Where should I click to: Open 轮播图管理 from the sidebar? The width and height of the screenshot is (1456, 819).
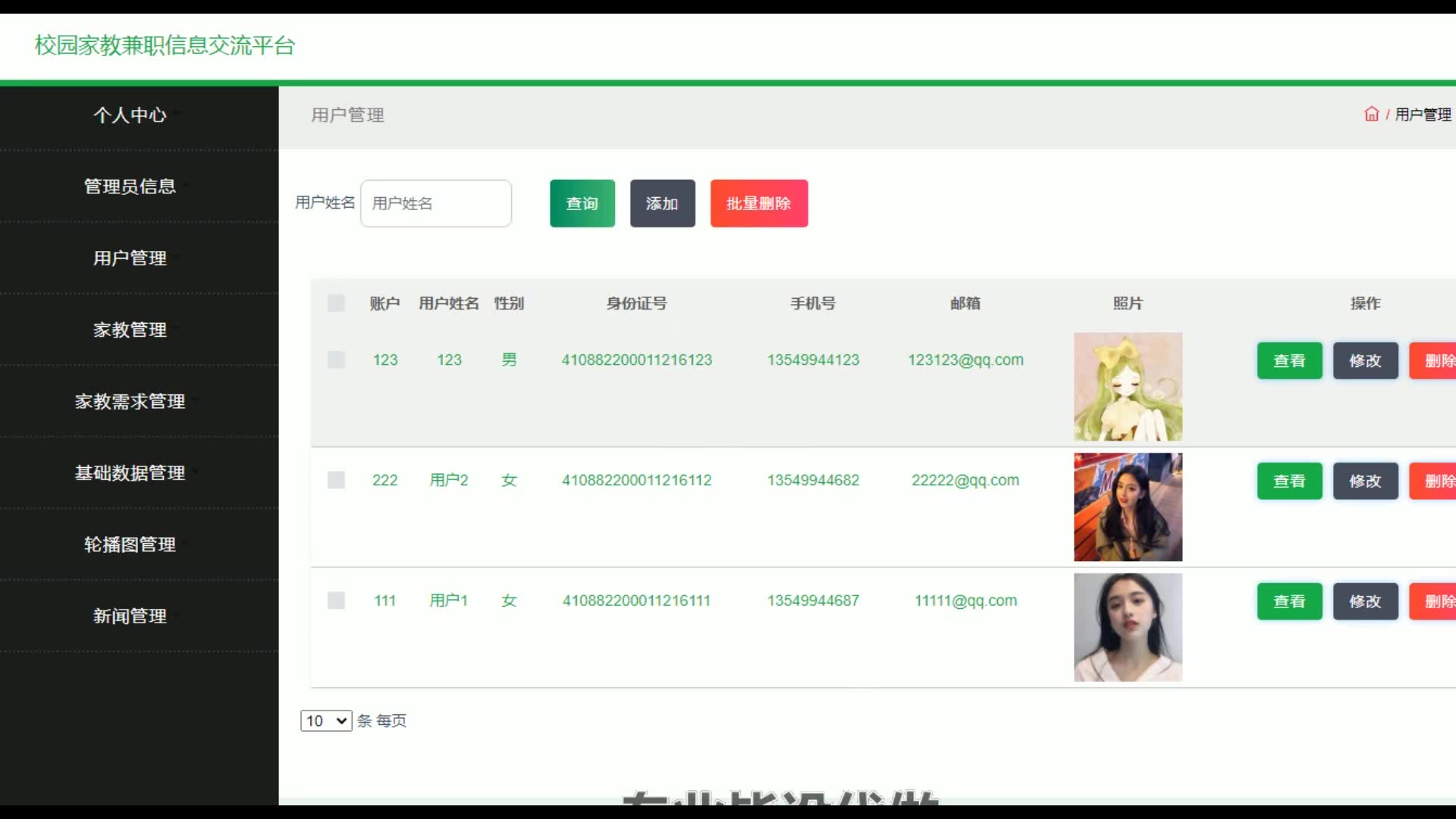coord(130,544)
